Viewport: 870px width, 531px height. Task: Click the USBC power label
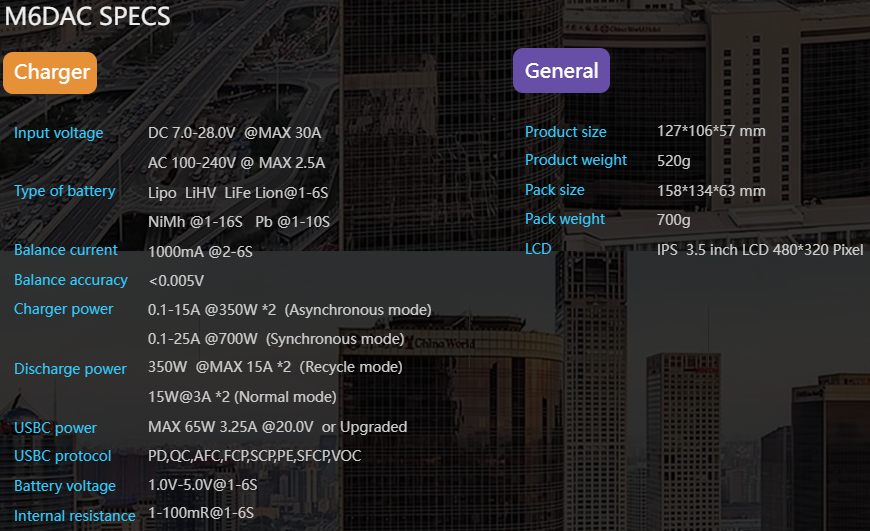tap(55, 428)
